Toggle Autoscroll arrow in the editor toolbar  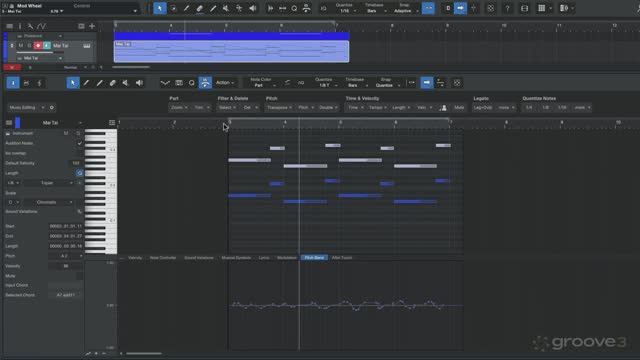coord(427,83)
